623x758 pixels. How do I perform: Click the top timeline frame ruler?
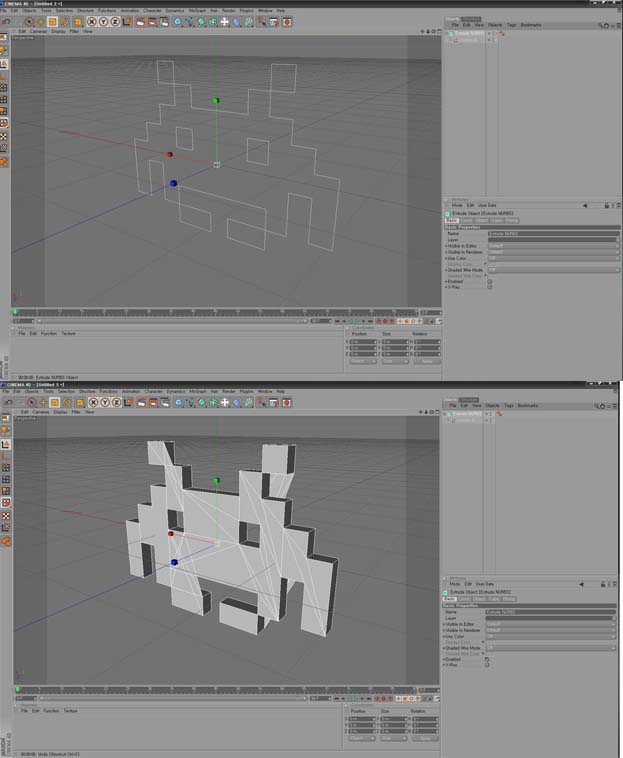coord(216,312)
